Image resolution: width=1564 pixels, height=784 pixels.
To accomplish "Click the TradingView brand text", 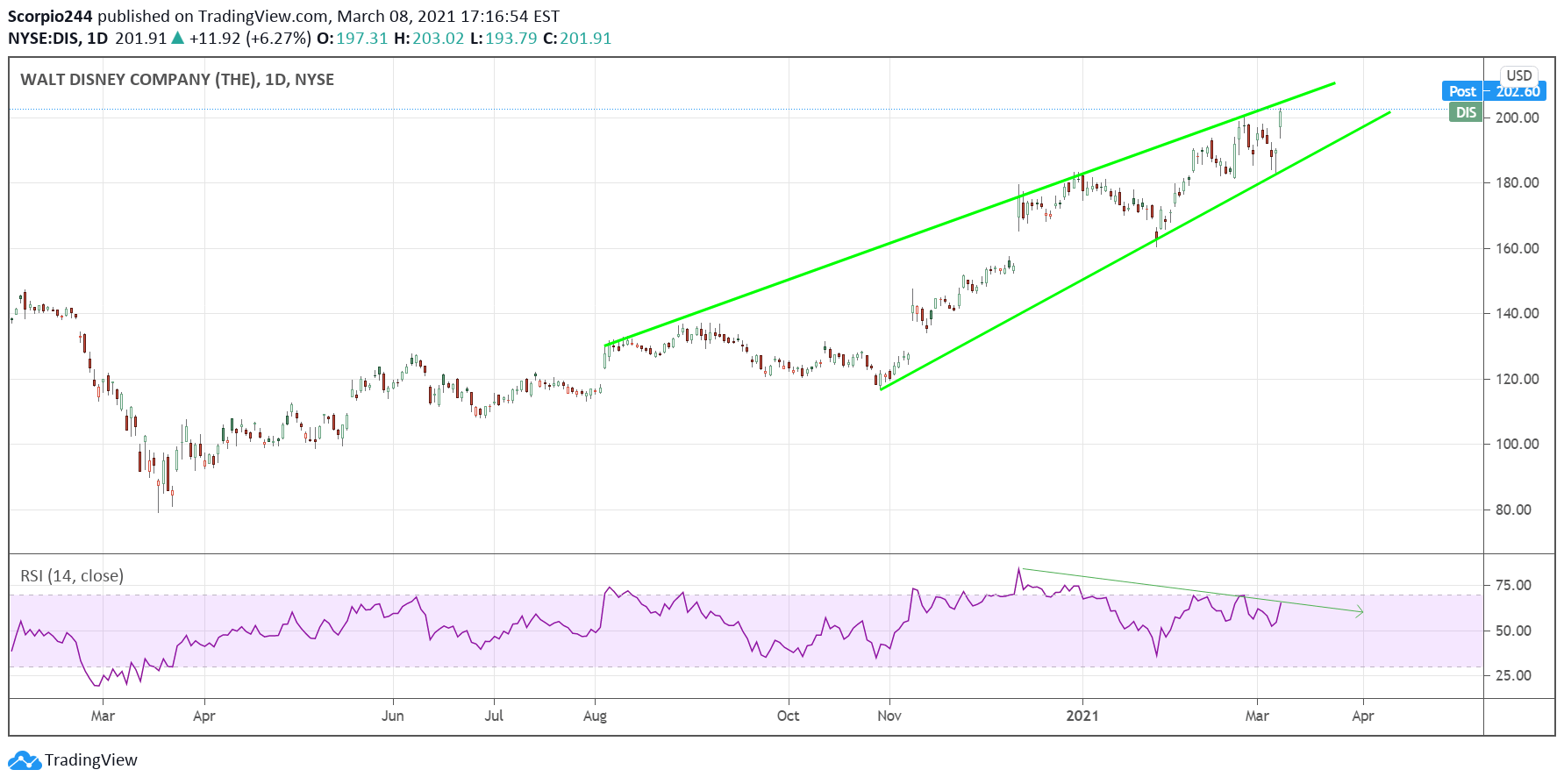I will click(91, 760).
